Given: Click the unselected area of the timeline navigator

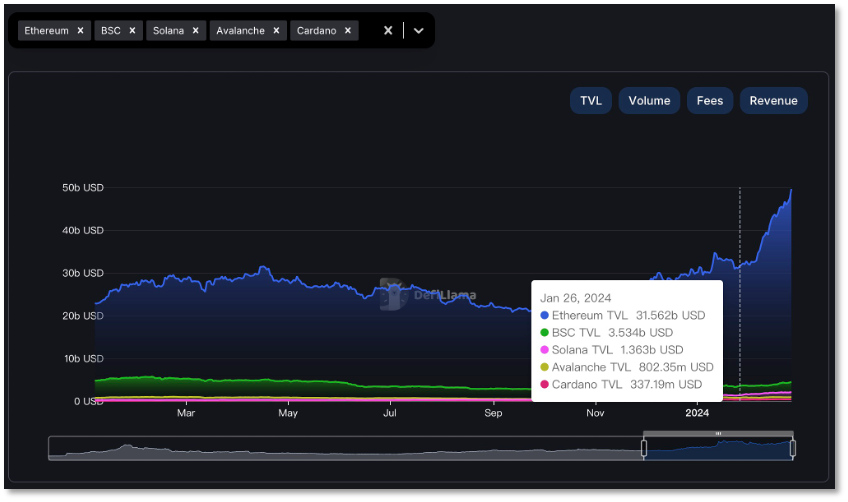Looking at the screenshot, I should tap(340, 448).
